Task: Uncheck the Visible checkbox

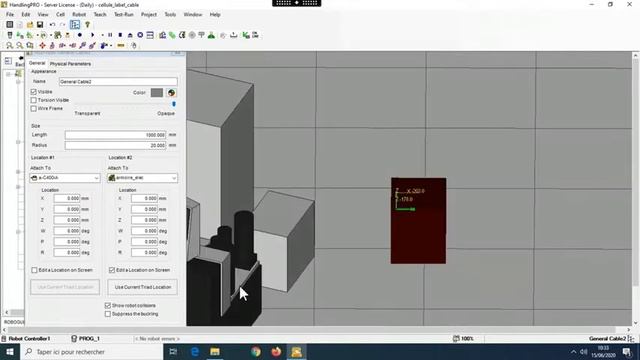Action: 33,92
